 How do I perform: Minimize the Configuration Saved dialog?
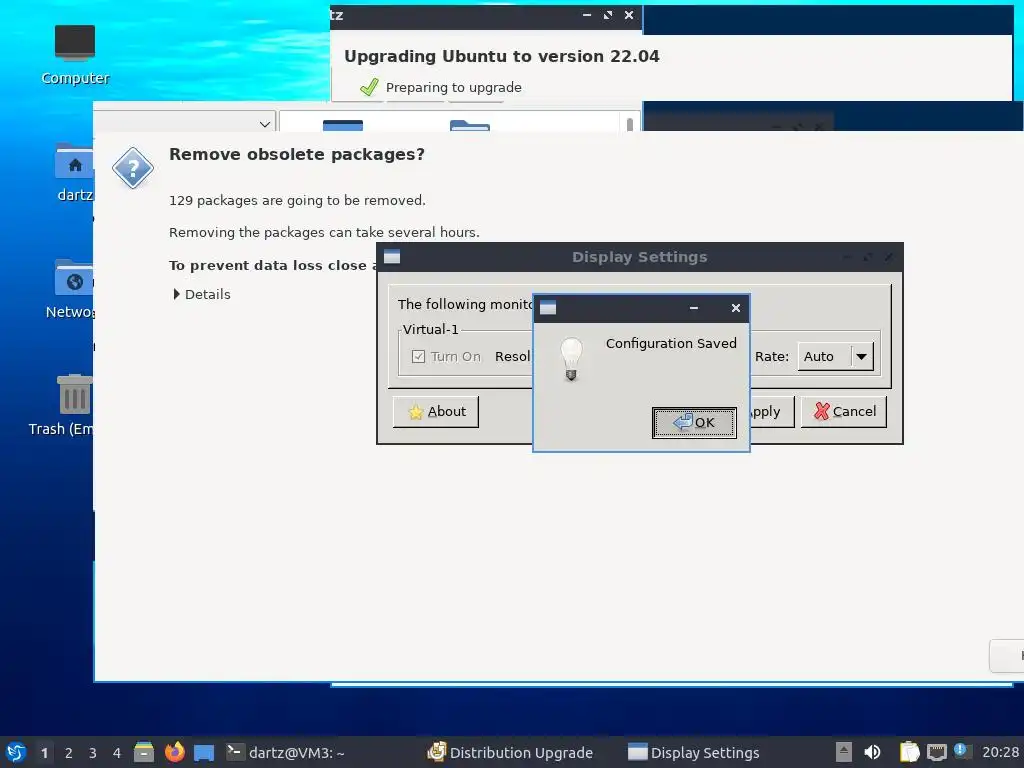point(694,308)
